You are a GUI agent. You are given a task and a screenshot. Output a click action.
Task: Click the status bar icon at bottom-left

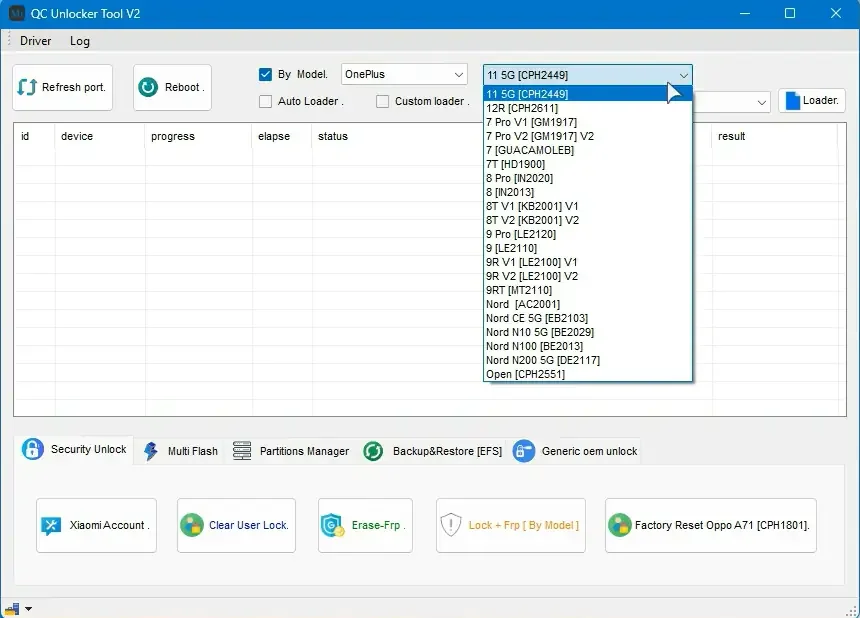tap(13, 608)
